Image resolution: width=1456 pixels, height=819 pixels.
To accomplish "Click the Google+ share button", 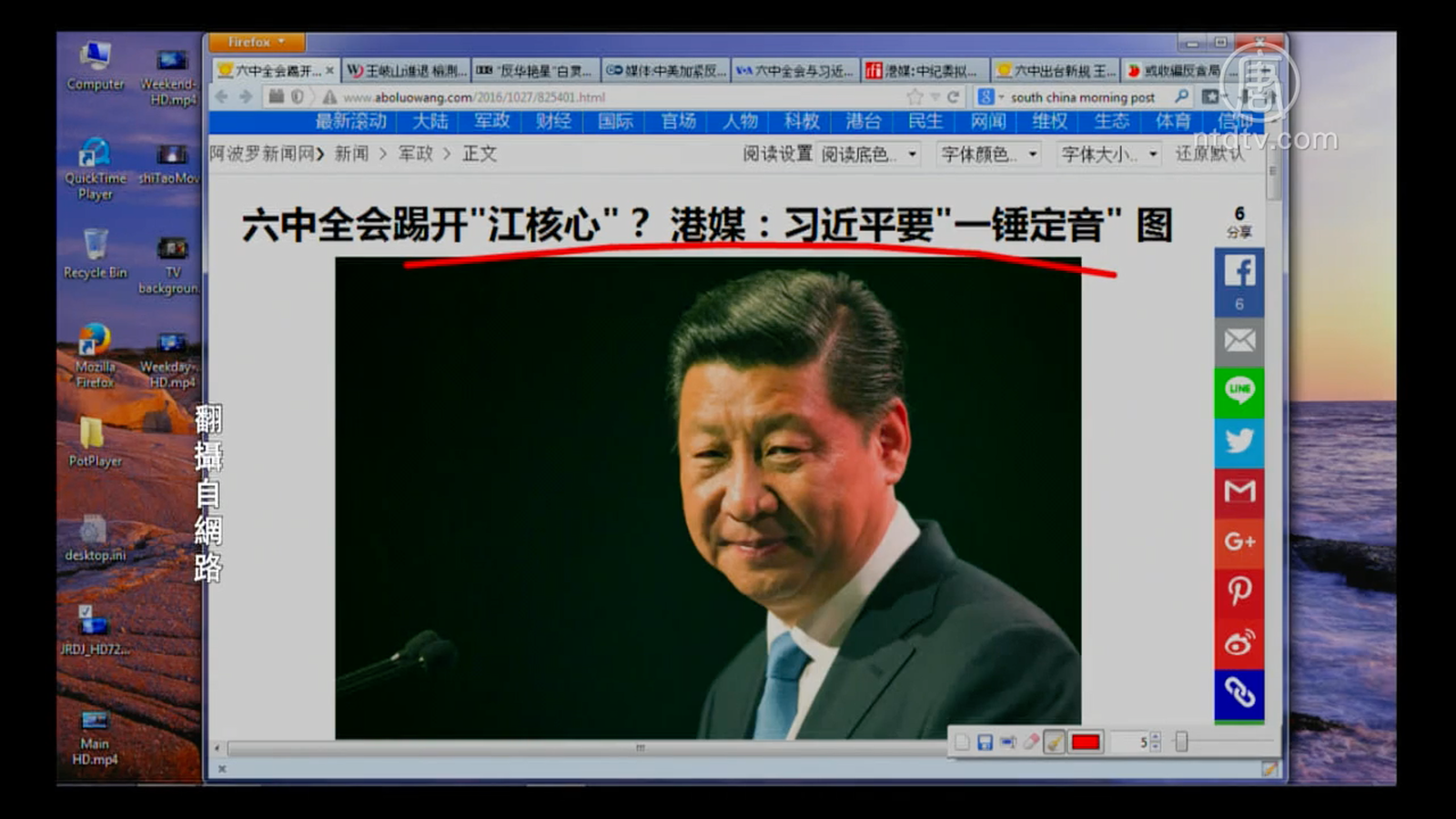I will 1239,541.
